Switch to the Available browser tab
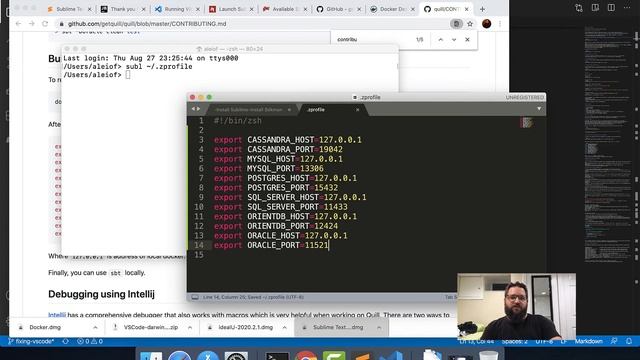This screenshot has height=360, width=640. pyautogui.click(x=283, y=9)
